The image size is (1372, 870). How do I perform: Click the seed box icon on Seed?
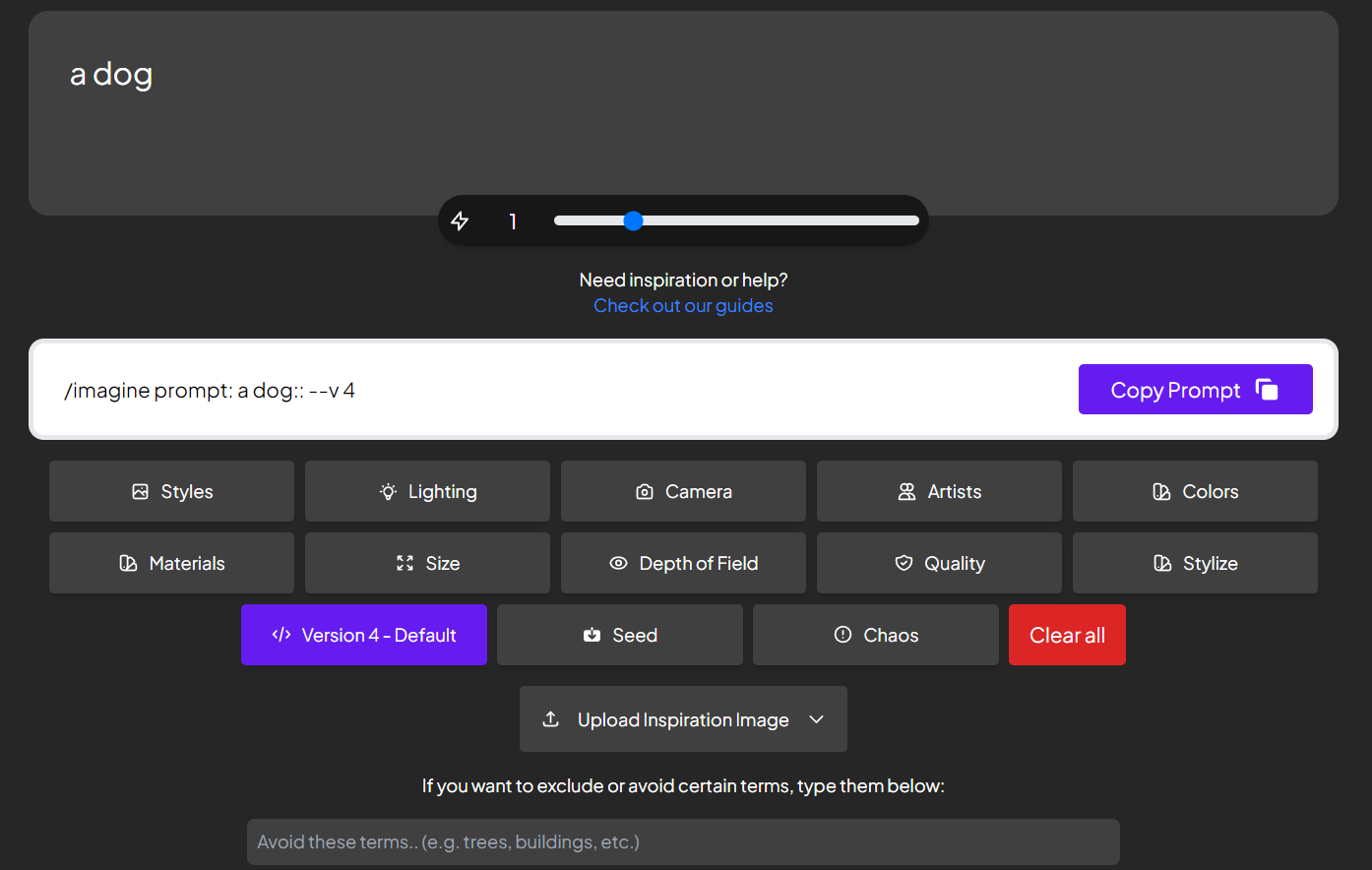click(592, 635)
